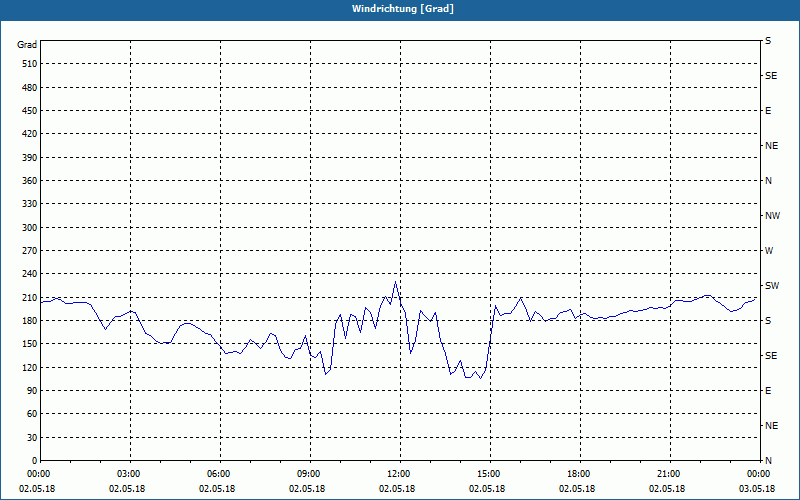Click the 300 degree axis value

(30, 227)
